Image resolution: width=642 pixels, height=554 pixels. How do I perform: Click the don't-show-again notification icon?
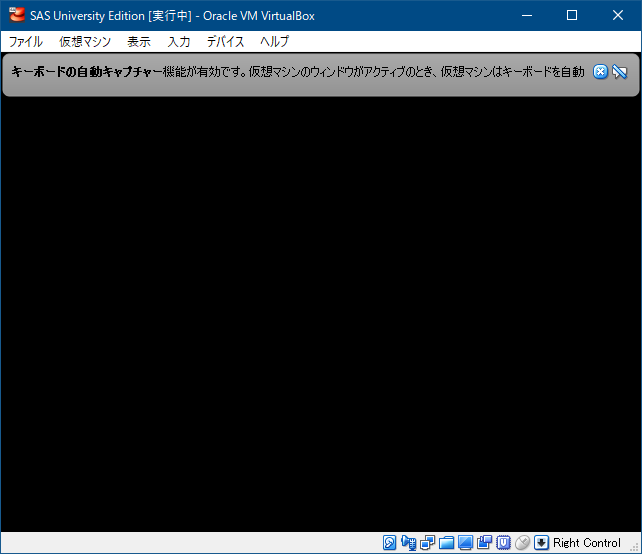tap(619, 72)
